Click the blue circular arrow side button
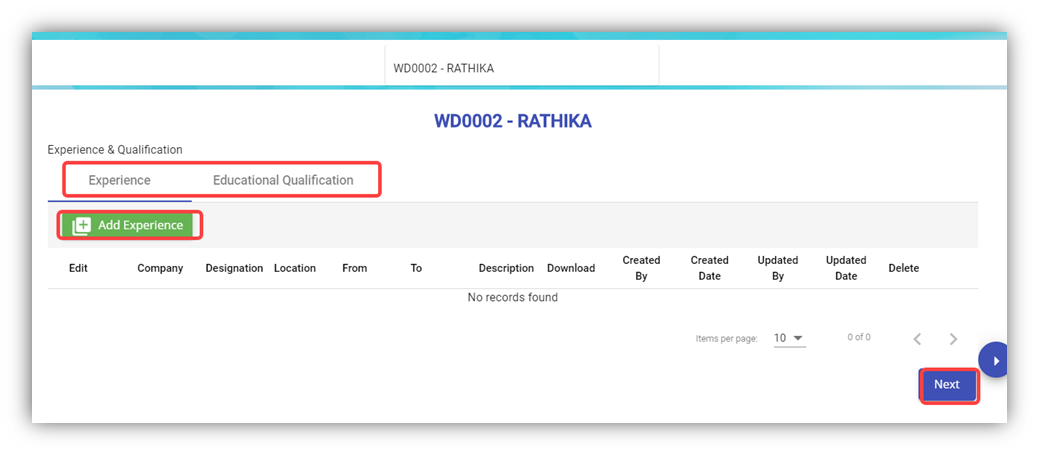The height and width of the screenshot is (455, 1039). tap(994, 360)
